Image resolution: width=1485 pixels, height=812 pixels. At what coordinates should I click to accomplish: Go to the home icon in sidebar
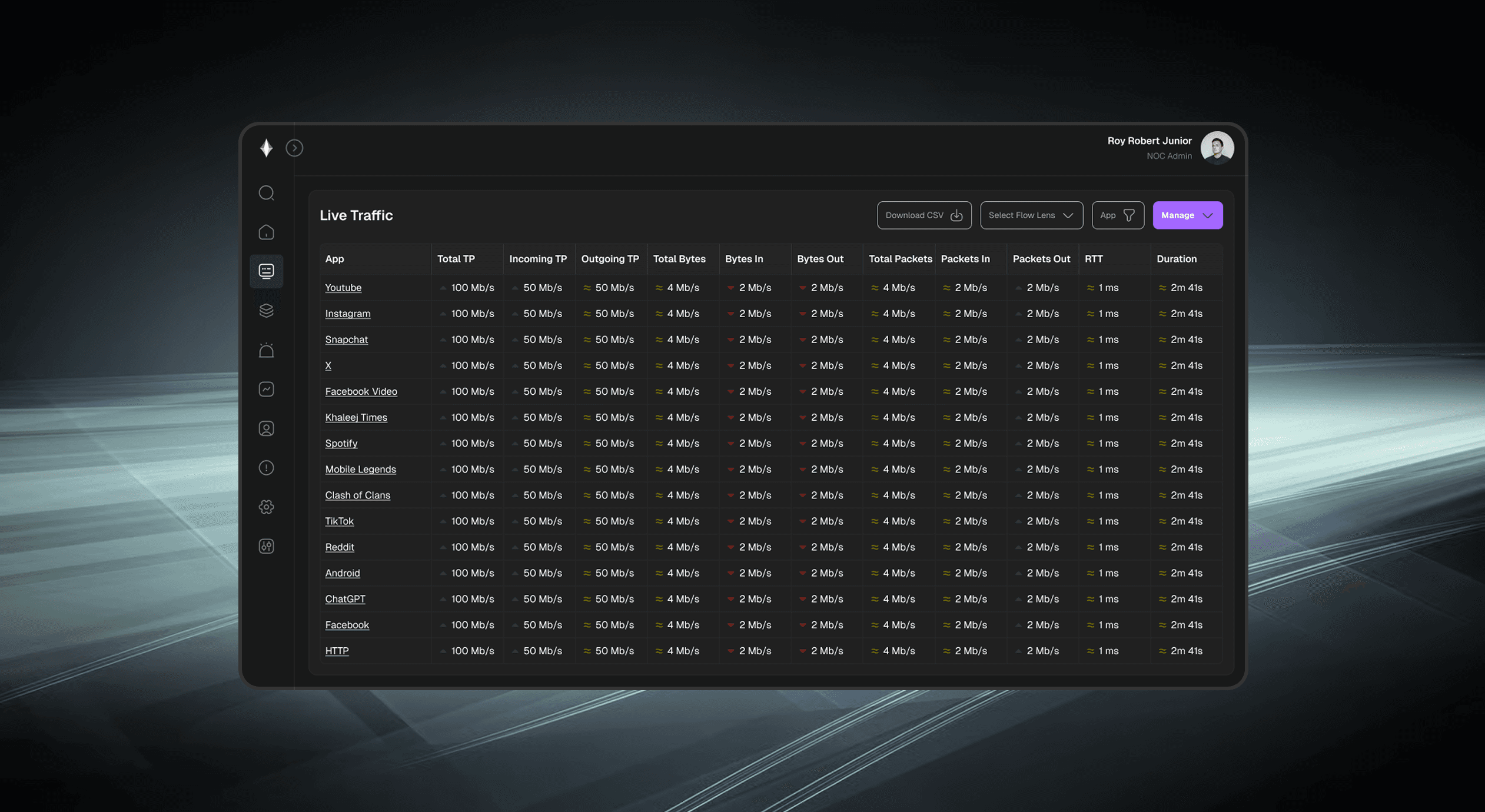[x=267, y=232]
